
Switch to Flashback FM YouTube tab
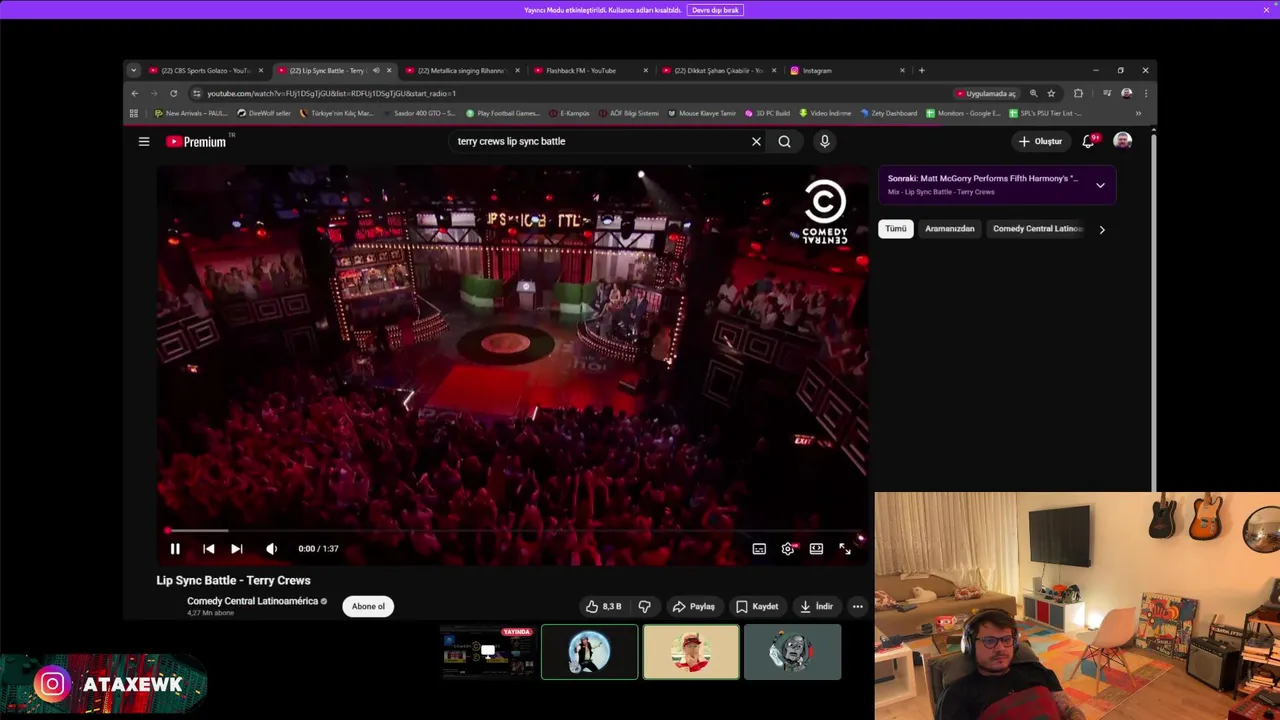[588, 71]
